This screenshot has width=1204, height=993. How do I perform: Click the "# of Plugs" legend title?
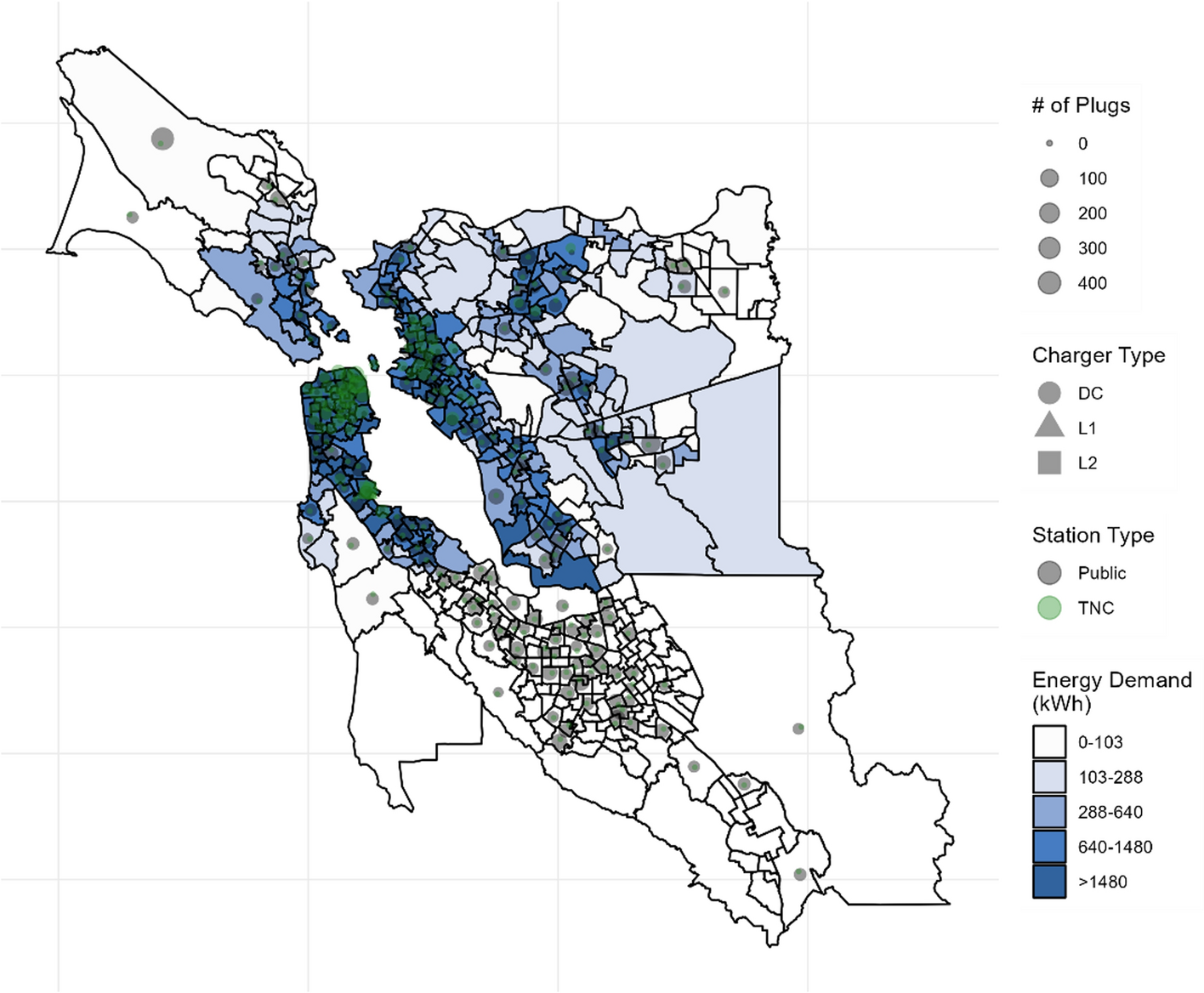pos(1081,105)
